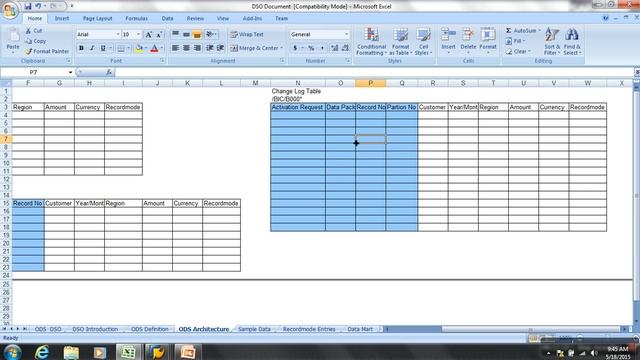
Task: Click the insert function fx button
Action: tap(109, 72)
